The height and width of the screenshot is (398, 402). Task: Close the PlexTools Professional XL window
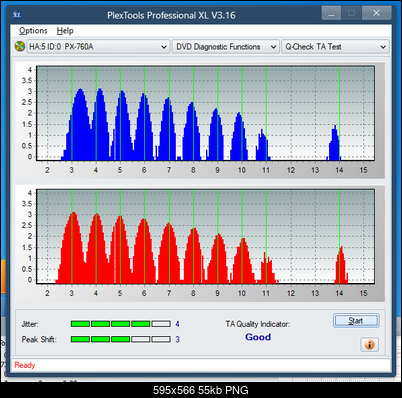tap(376, 13)
